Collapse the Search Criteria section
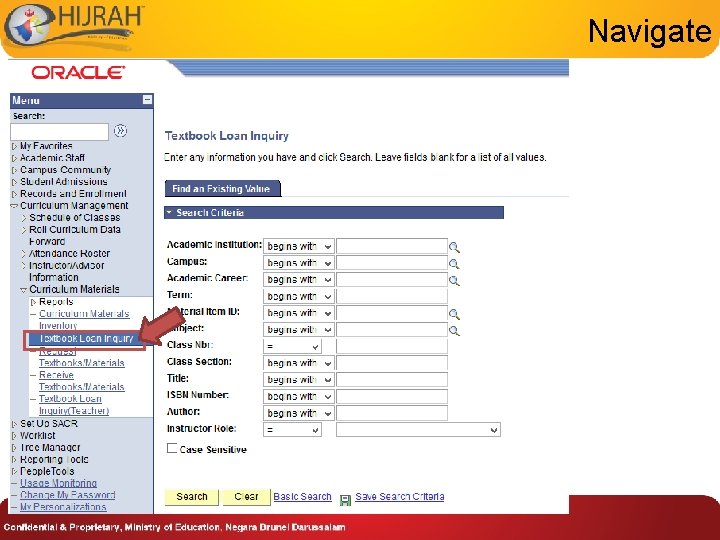 tap(169, 213)
